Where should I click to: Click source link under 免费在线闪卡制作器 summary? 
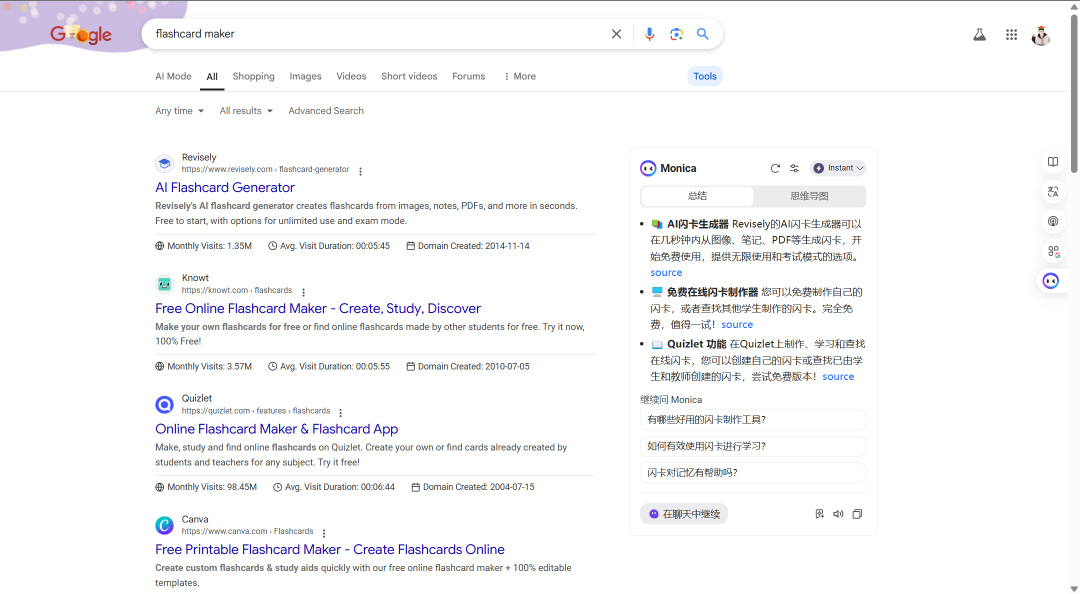click(737, 325)
